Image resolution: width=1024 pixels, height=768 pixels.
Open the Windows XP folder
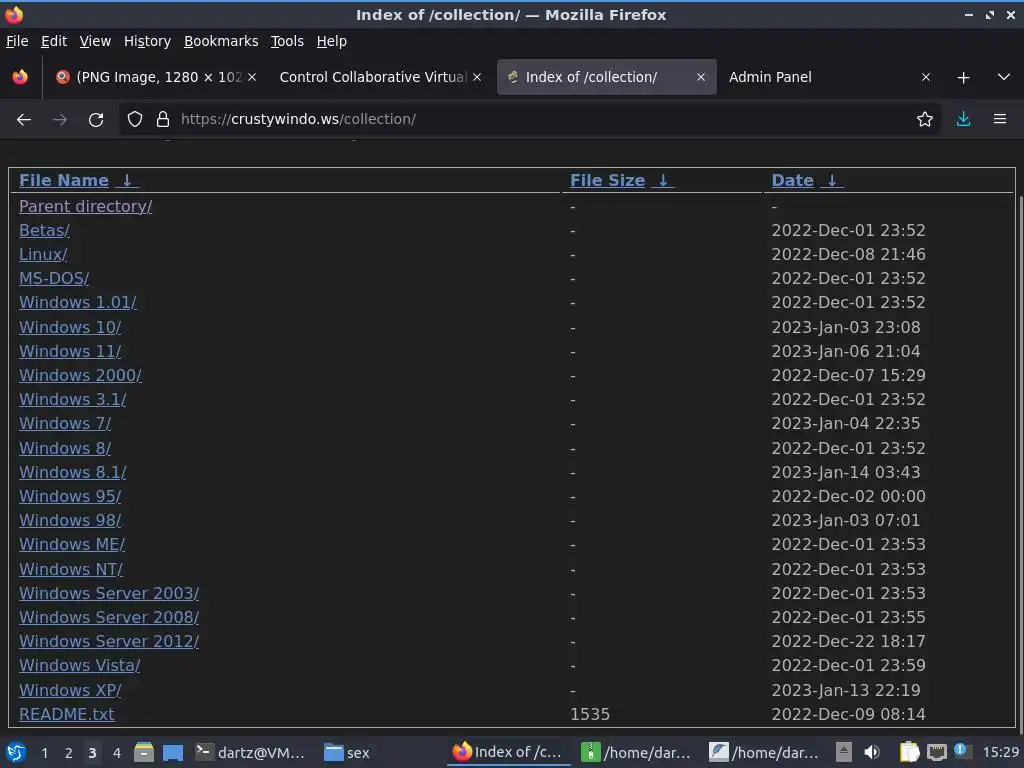click(70, 690)
